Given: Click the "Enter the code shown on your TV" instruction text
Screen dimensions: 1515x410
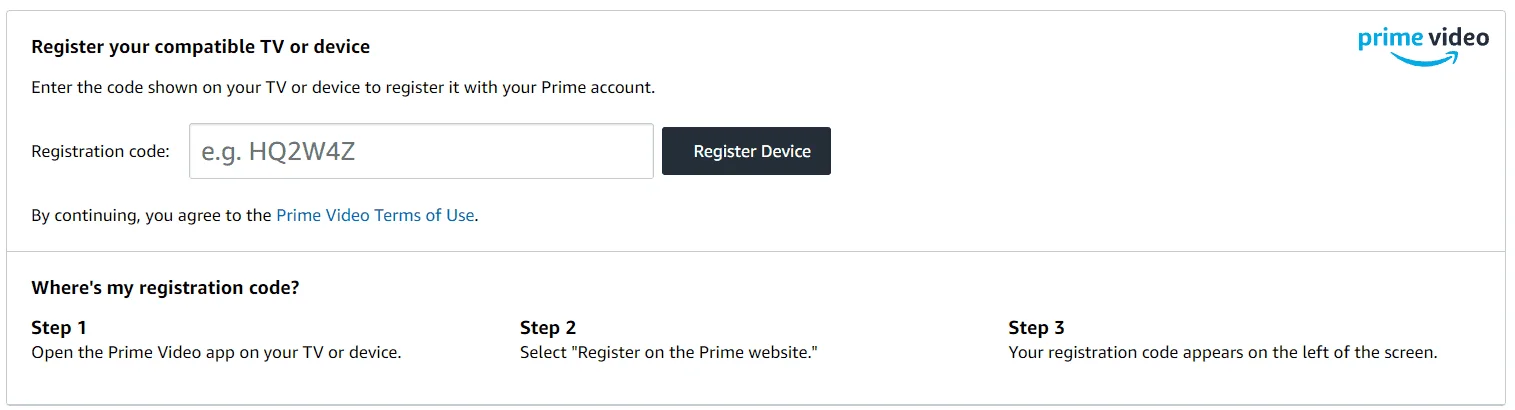Looking at the screenshot, I should pos(343,87).
